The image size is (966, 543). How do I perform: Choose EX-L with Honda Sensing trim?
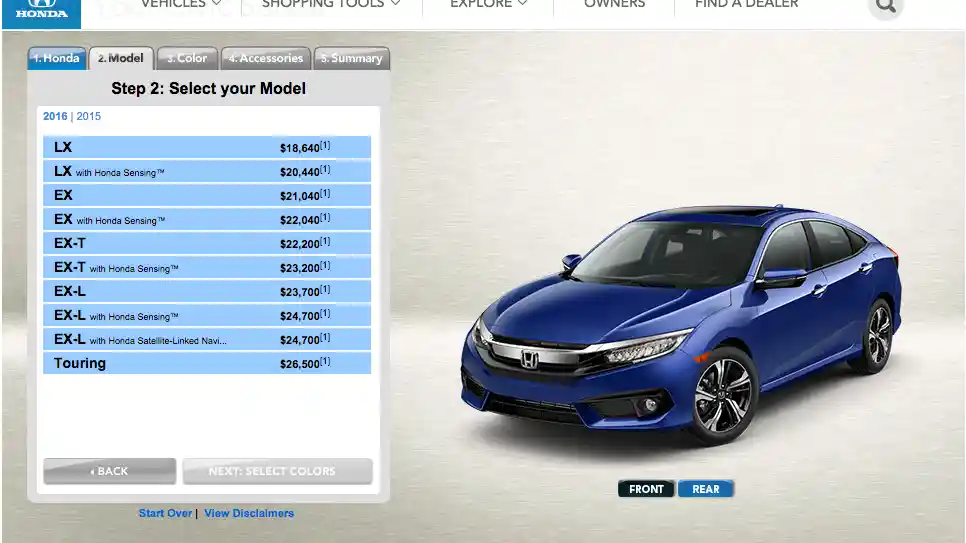(x=207, y=316)
